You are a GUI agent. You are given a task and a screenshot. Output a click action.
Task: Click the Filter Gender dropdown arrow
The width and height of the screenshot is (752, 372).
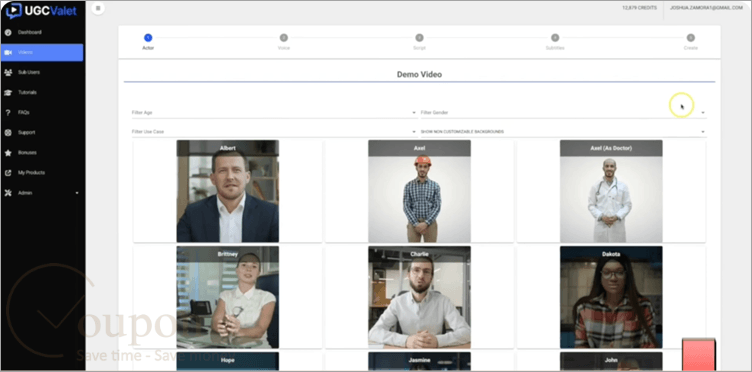tap(703, 113)
